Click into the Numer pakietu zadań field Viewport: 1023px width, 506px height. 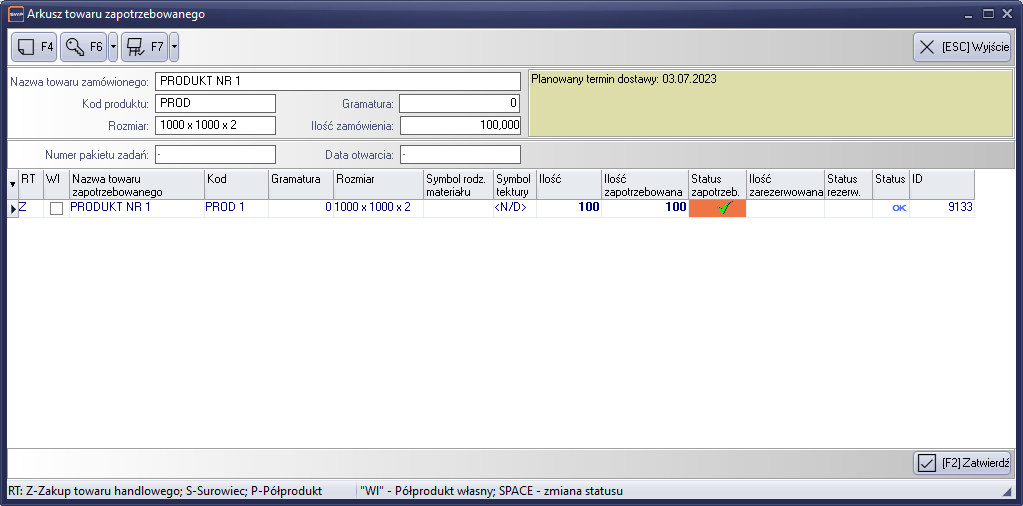coord(214,154)
